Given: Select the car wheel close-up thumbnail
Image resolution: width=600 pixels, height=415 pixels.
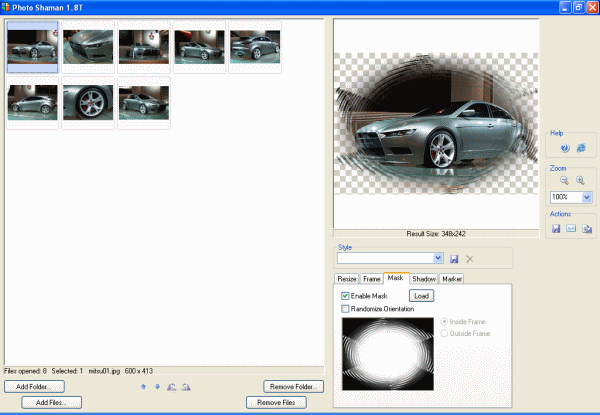Looking at the screenshot, I should [88, 103].
